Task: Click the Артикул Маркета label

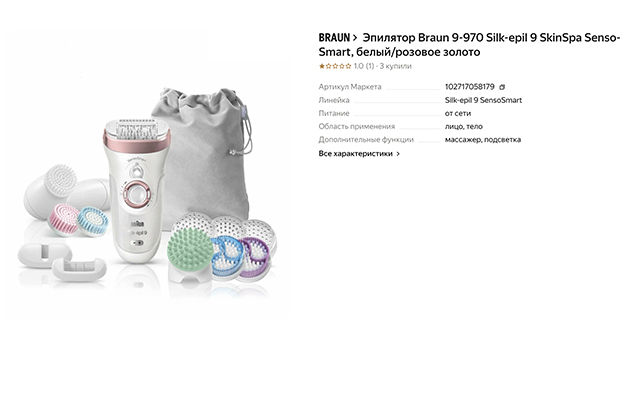Action: coord(350,87)
